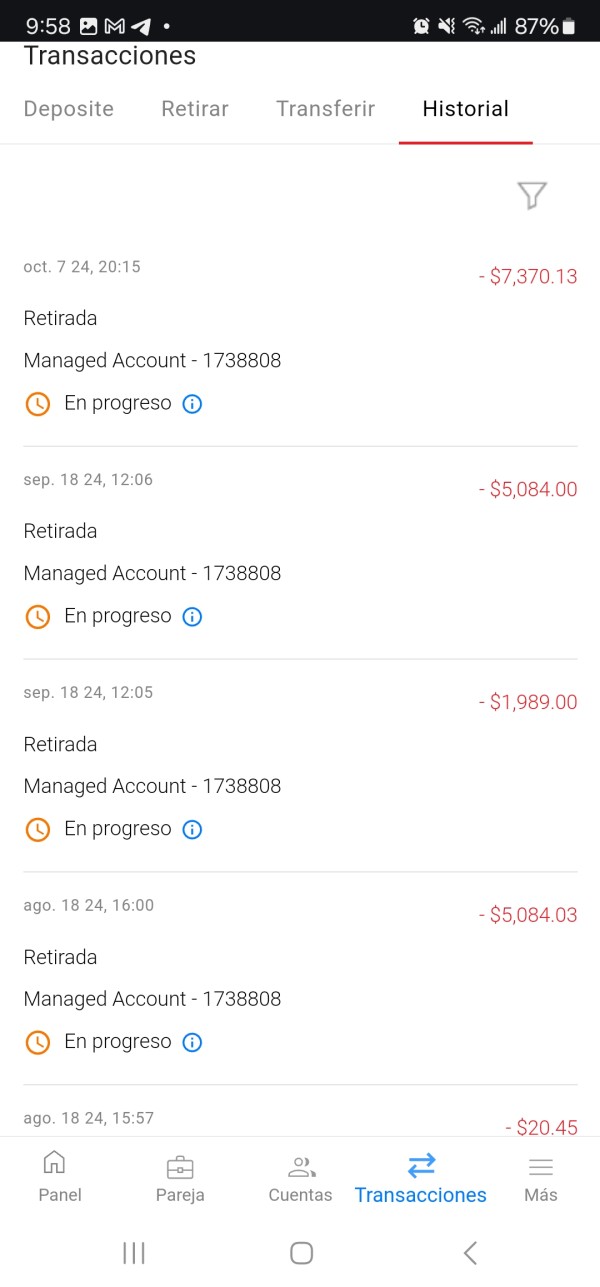Switch to Deposite tab
The image size is (600, 1287).
[x=69, y=109]
